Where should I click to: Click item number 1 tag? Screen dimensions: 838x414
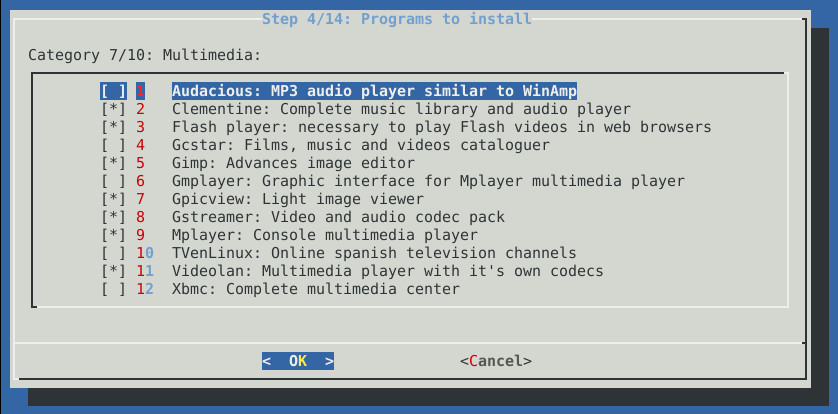[140, 91]
